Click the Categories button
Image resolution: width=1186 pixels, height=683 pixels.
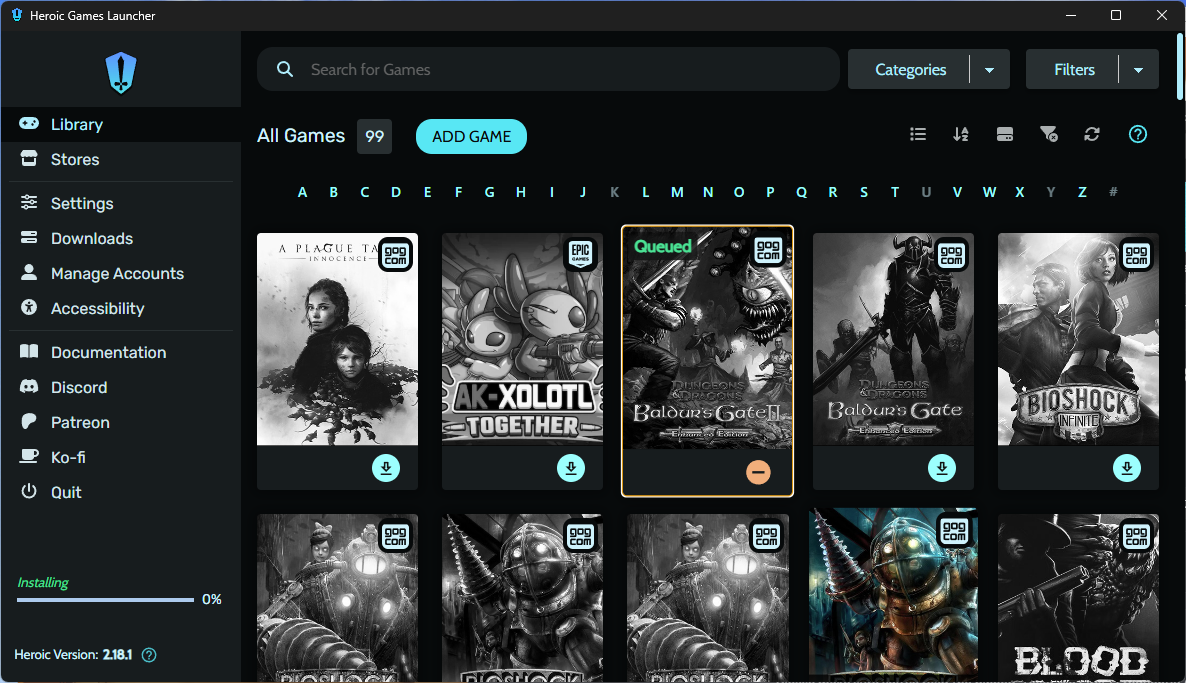click(x=910, y=70)
